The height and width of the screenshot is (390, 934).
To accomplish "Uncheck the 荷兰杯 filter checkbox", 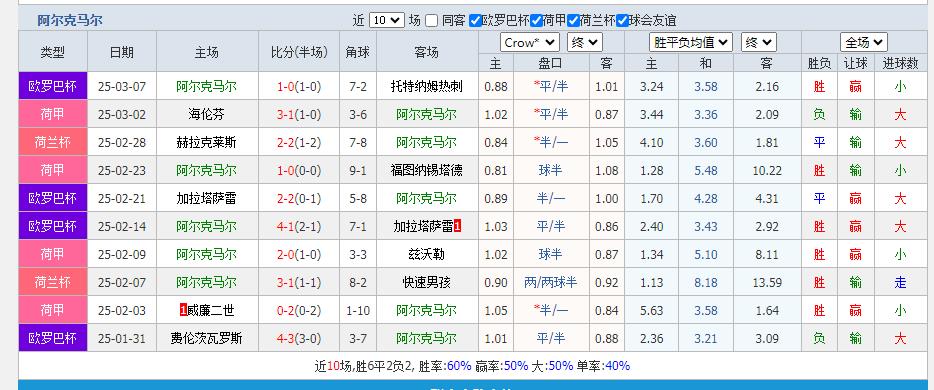I will tap(573, 20).
